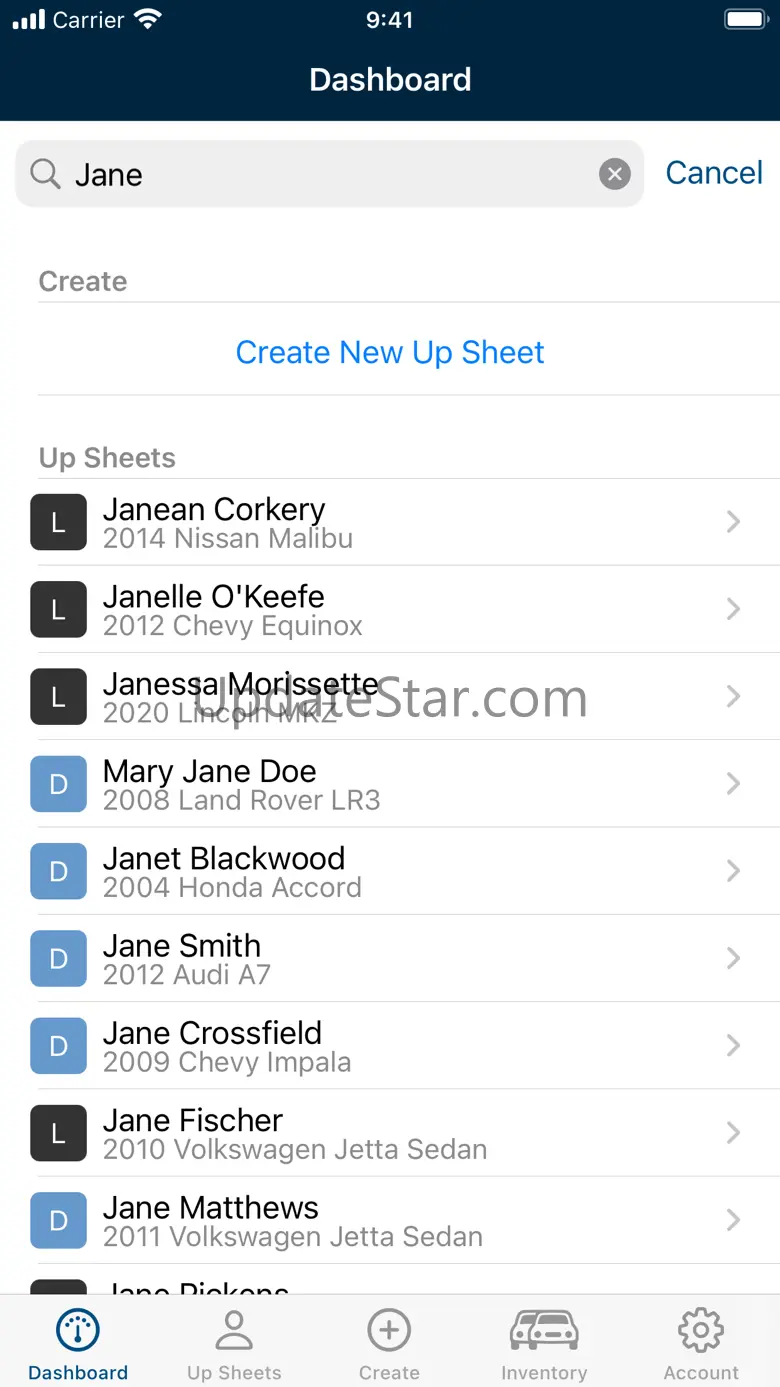Tap Create New Up Sheet link
Viewport: 780px width, 1387px height.
[390, 352]
